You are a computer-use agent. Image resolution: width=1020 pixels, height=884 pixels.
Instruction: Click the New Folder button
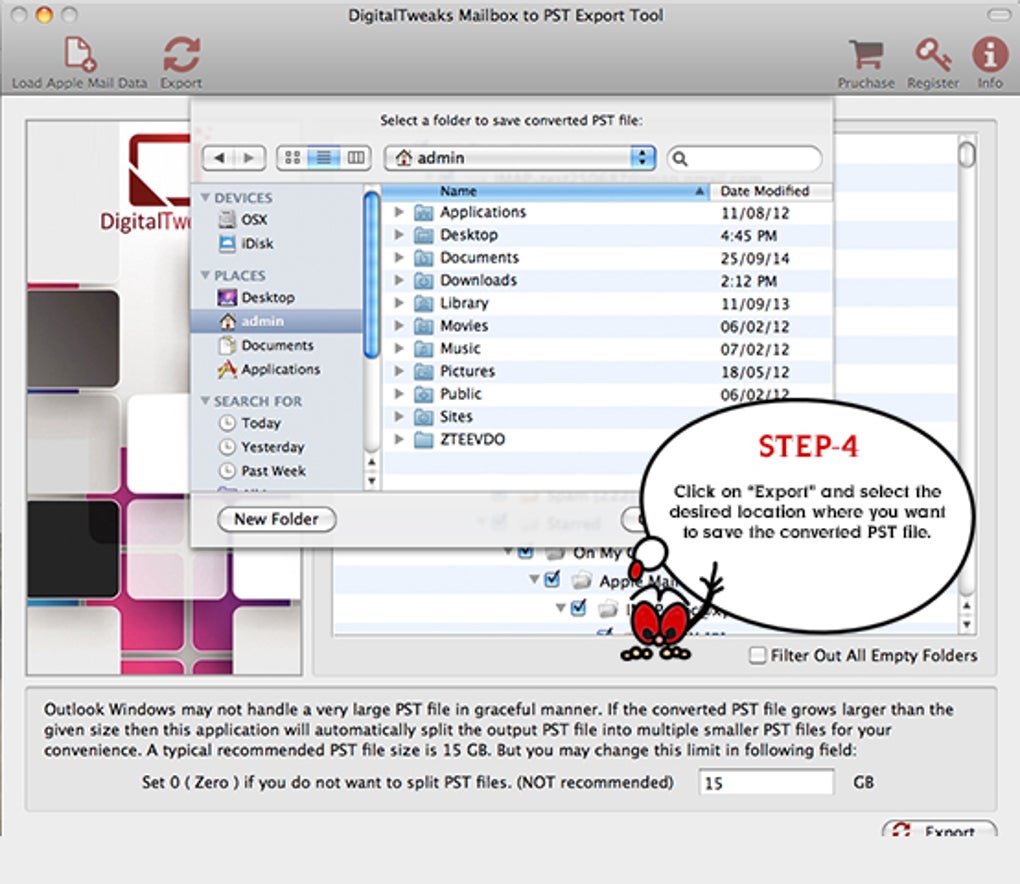[276, 520]
